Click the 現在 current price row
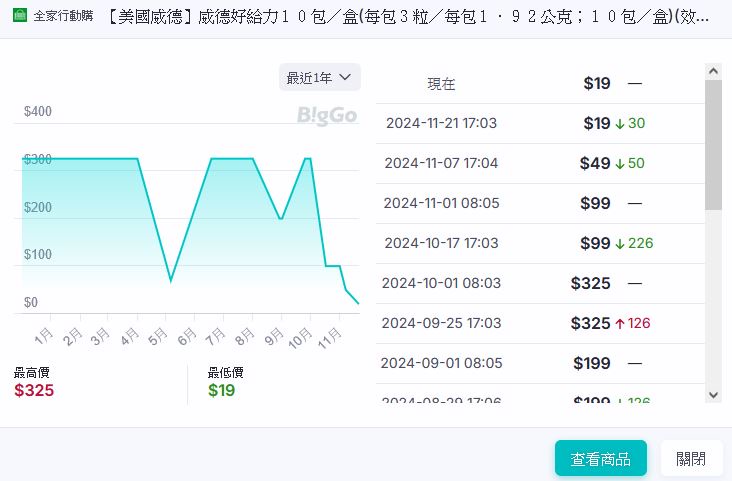Screen dimensions: 732x481 (x=540, y=84)
